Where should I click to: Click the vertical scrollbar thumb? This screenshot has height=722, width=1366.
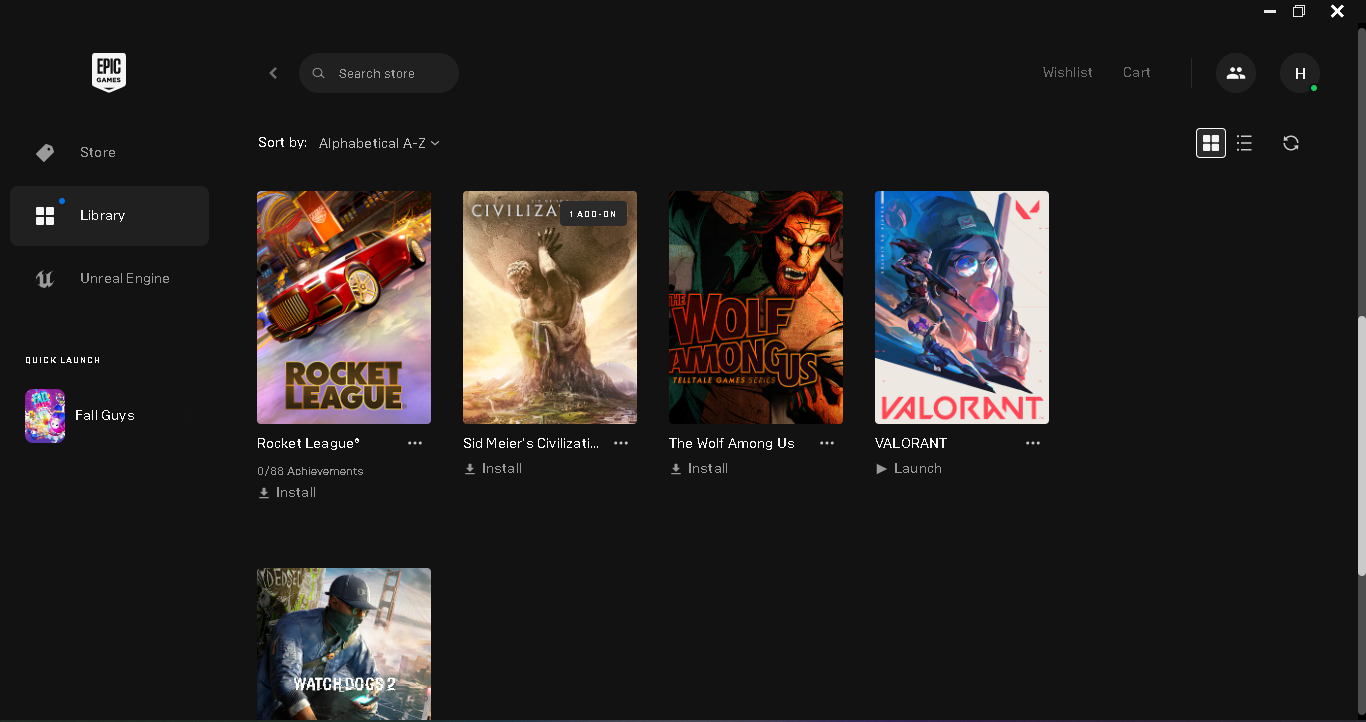(x=1361, y=445)
